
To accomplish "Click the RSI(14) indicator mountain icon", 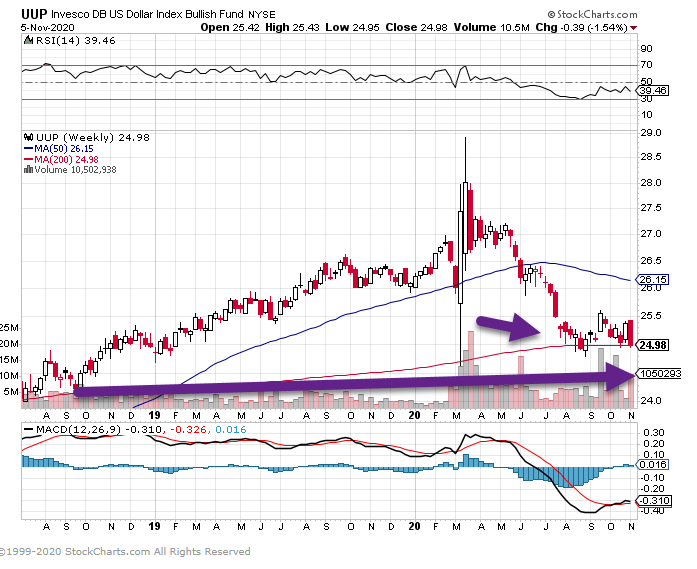I will tap(28, 41).
